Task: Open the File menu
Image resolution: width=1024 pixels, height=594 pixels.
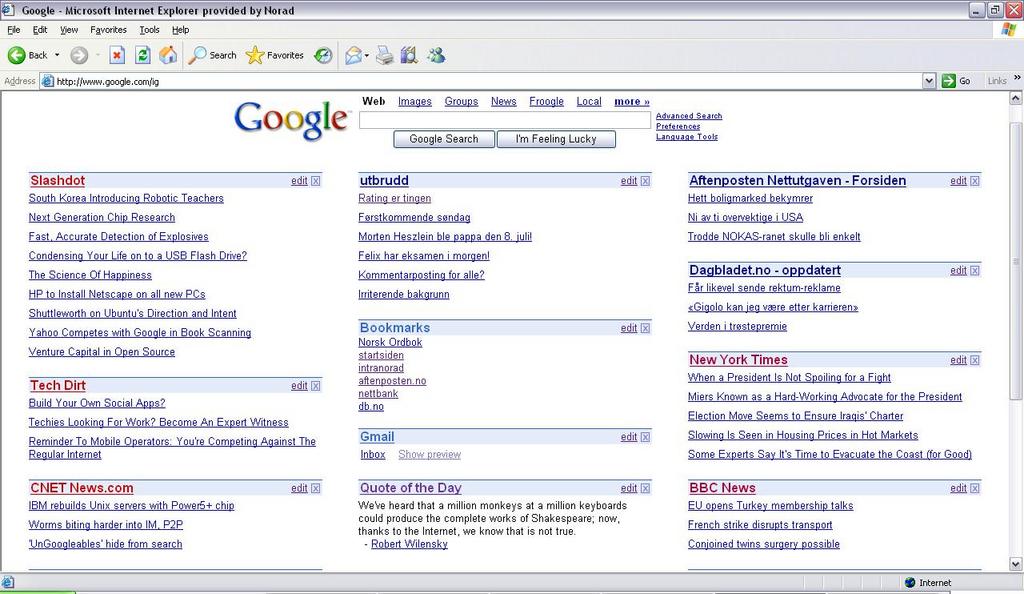Action: click(14, 30)
